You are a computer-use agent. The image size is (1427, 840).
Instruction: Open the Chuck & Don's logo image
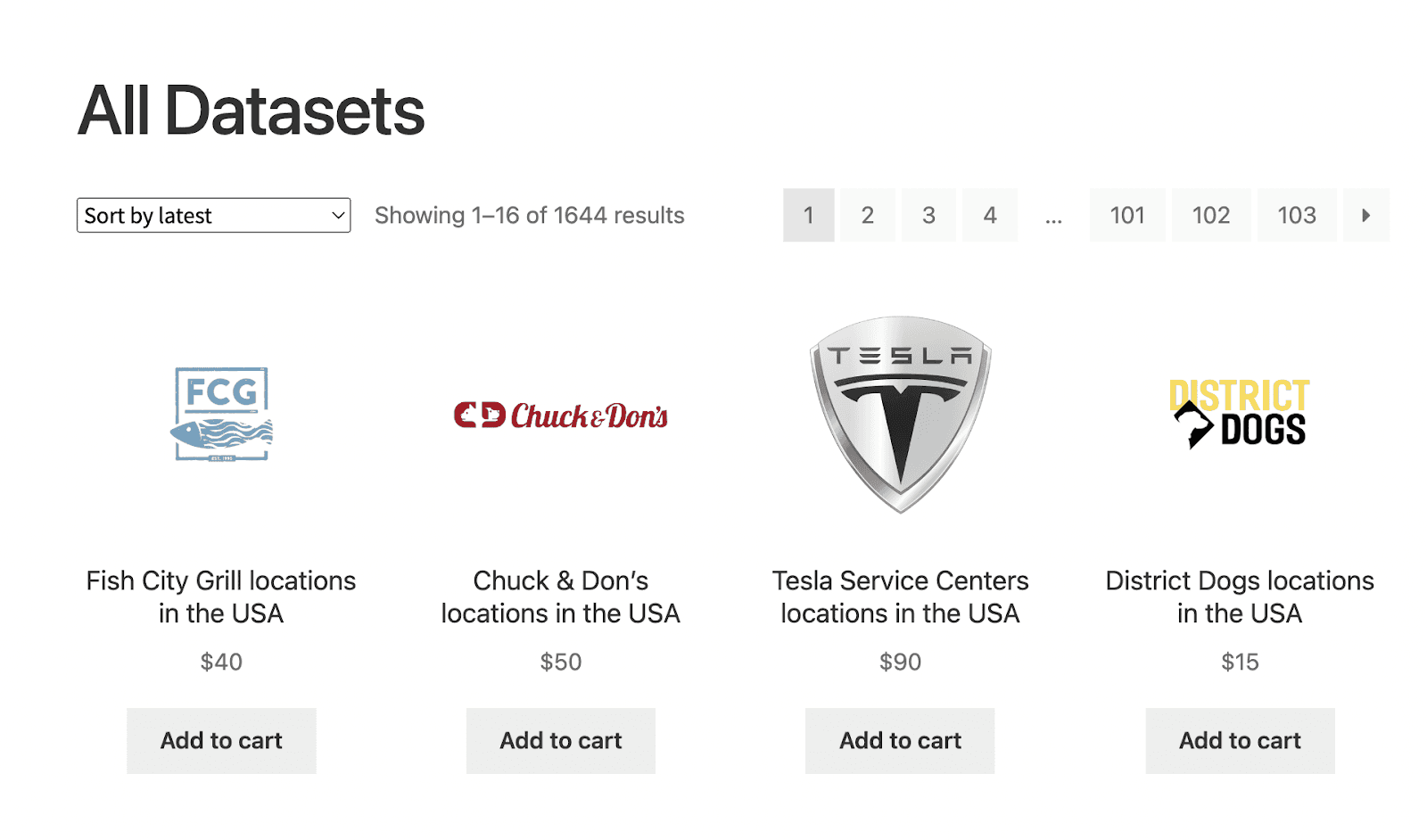(561, 416)
